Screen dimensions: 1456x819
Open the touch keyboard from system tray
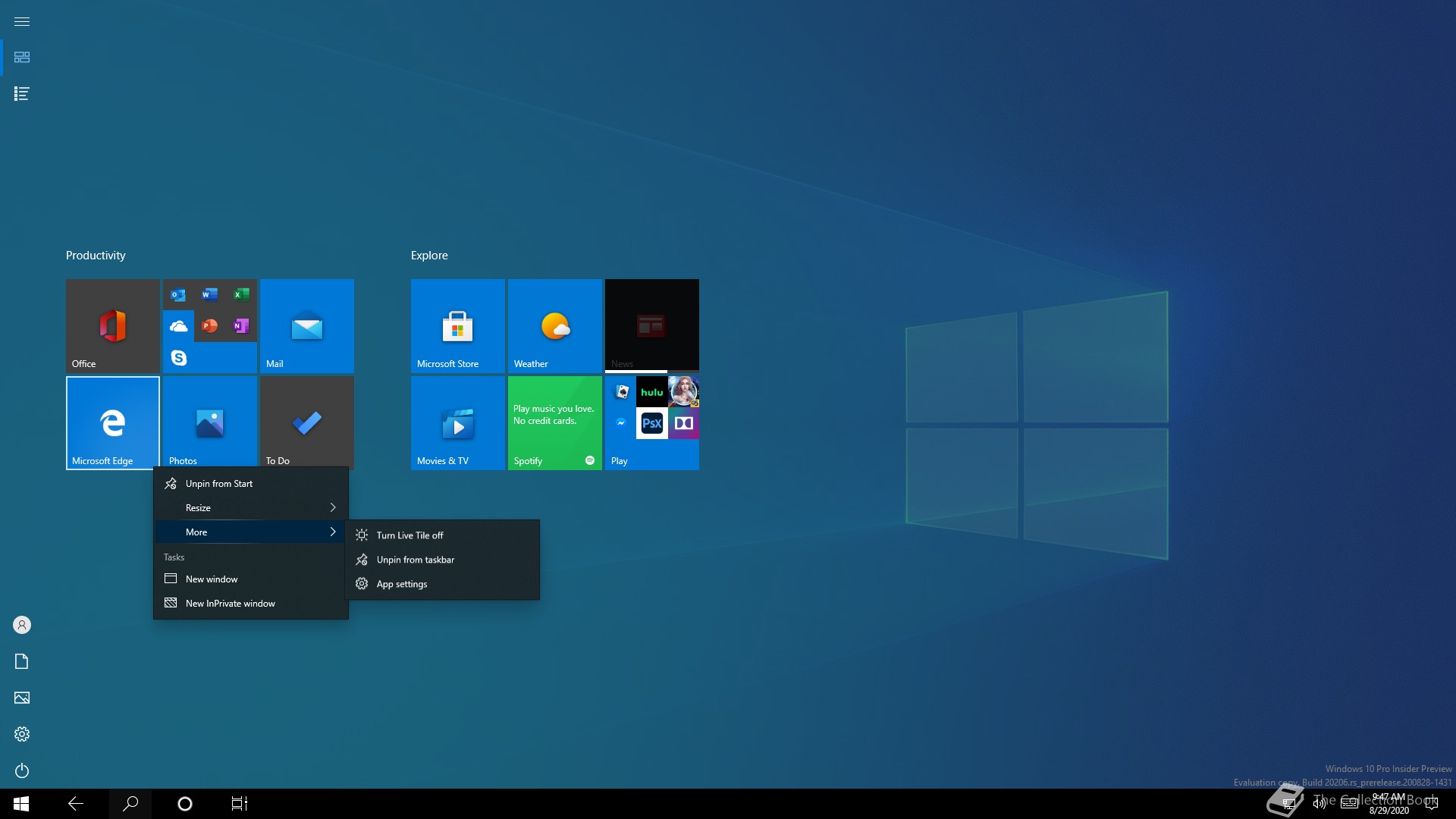pyautogui.click(x=1349, y=804)
